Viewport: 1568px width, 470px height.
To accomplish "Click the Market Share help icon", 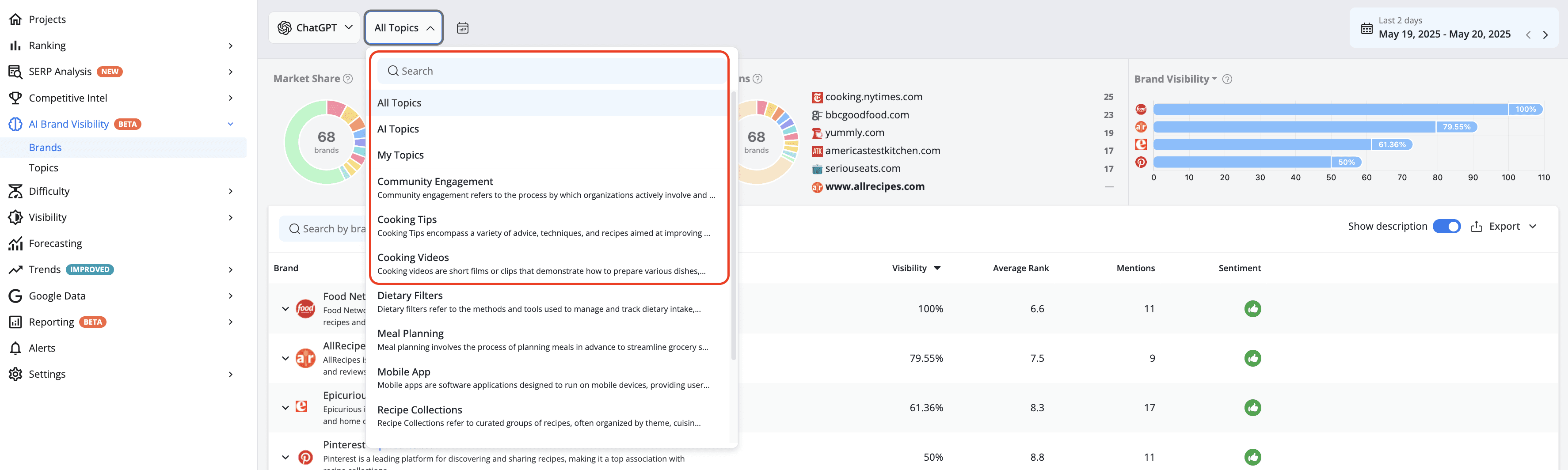I will click(x=347, y=79).
